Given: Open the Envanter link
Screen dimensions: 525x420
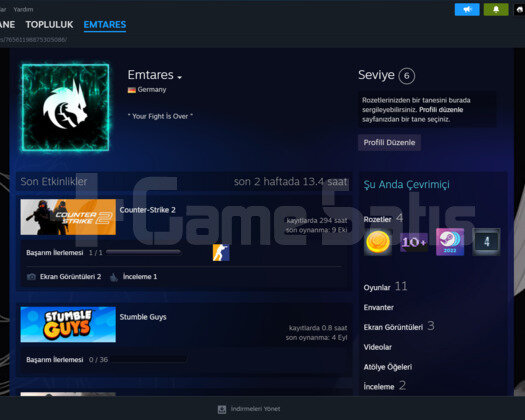Looking at the screenshot, I should click(379, 307).
